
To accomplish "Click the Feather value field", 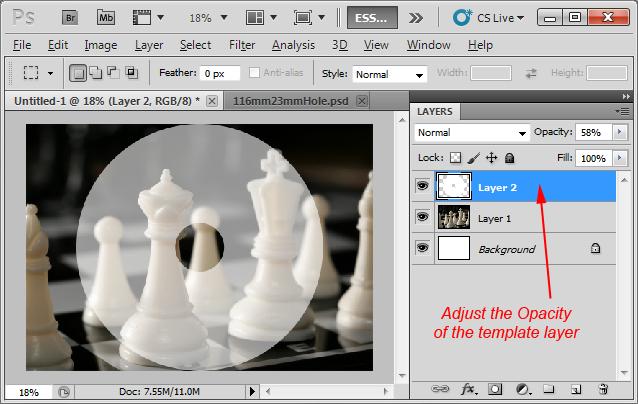I will (x=220, y=74).
